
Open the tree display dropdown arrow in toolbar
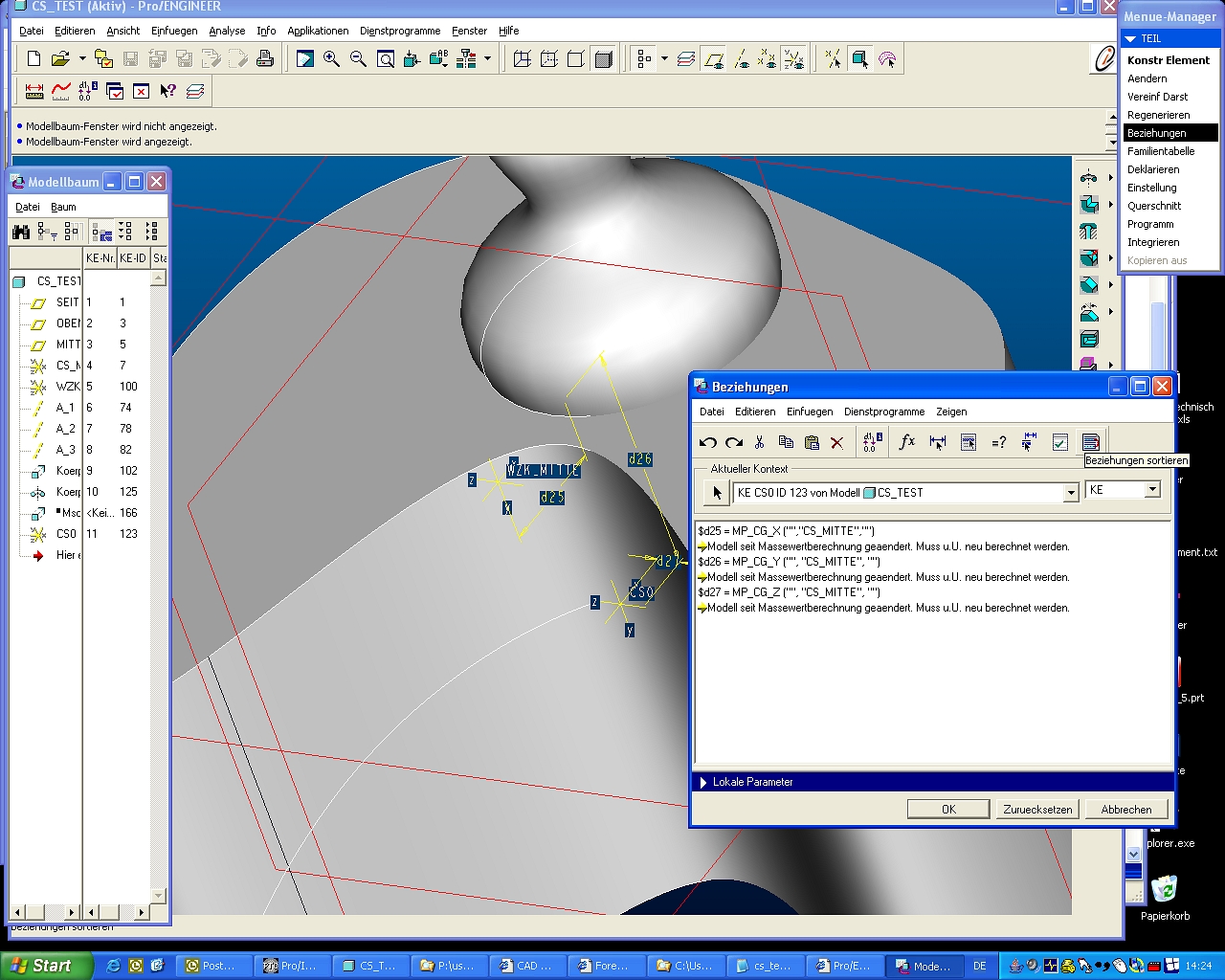coord(664,59)
